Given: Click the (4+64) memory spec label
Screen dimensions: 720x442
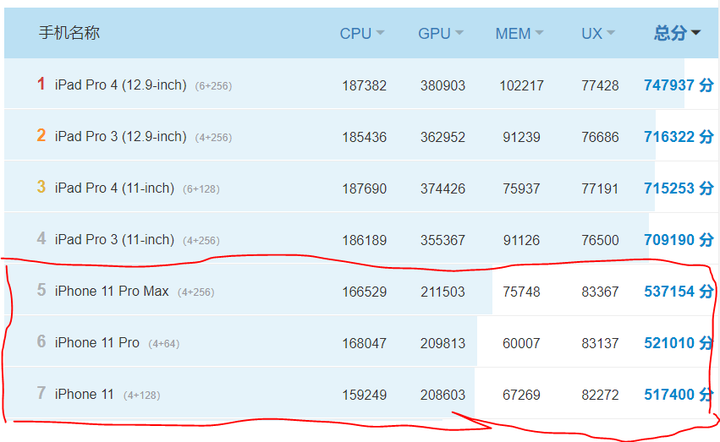Looking at the screenshot, I should click(164, 344).
